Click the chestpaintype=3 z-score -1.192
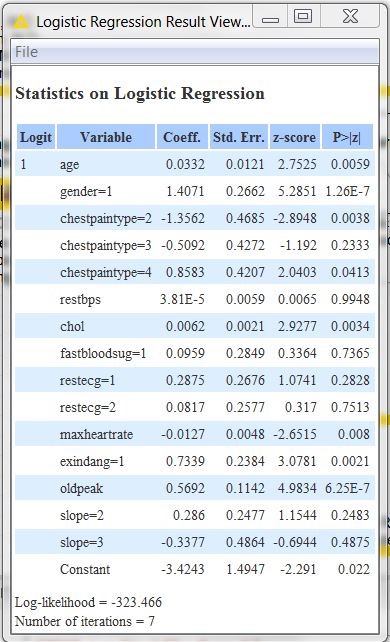Viewport: 390px width, 642px height. tap(298, 245)
